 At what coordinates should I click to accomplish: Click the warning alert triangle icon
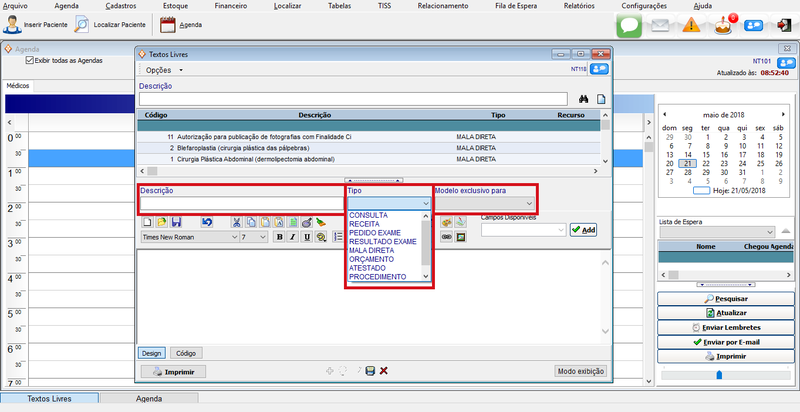pyautogui.click(x=691, y=26)
